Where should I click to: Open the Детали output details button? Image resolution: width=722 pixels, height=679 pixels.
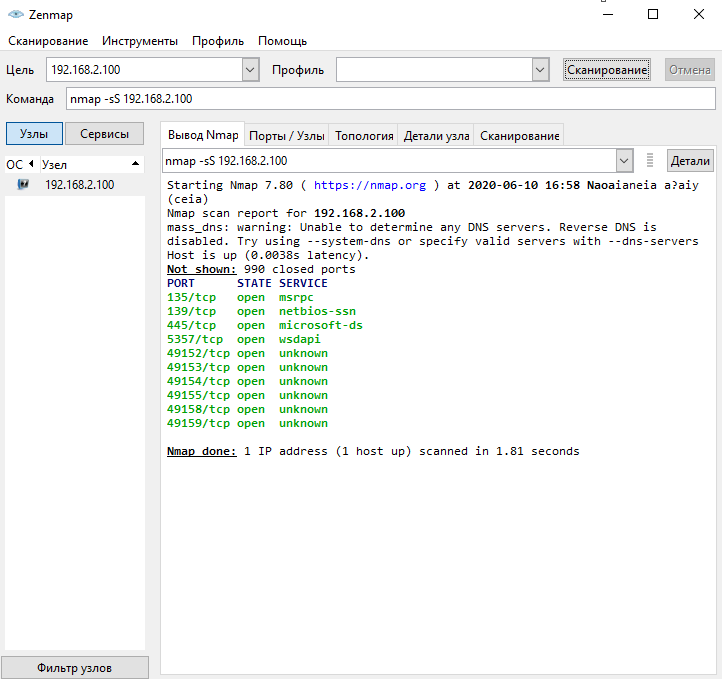[x=690, y=161]
